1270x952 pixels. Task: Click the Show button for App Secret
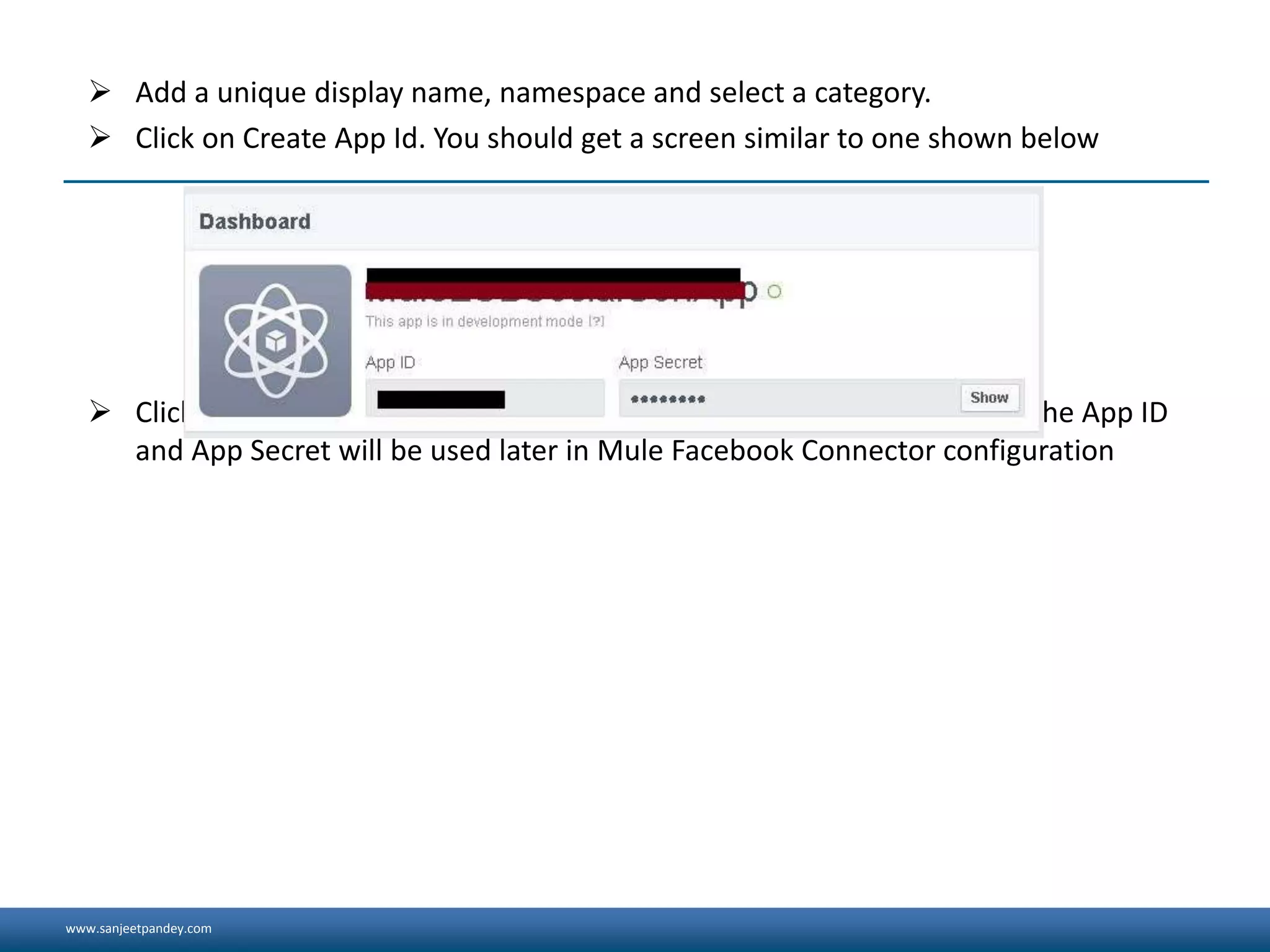point(990,398)
